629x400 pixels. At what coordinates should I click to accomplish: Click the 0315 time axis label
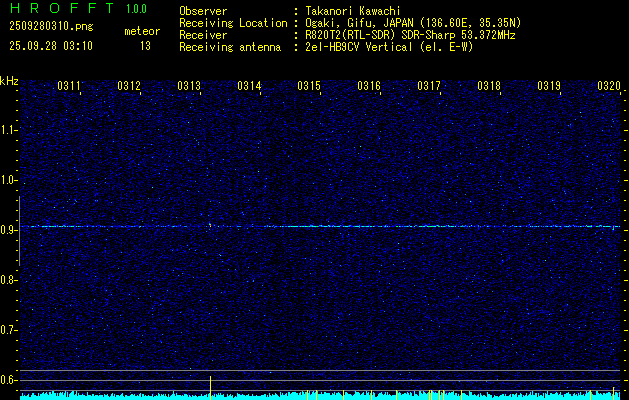[x=309, y=85]
